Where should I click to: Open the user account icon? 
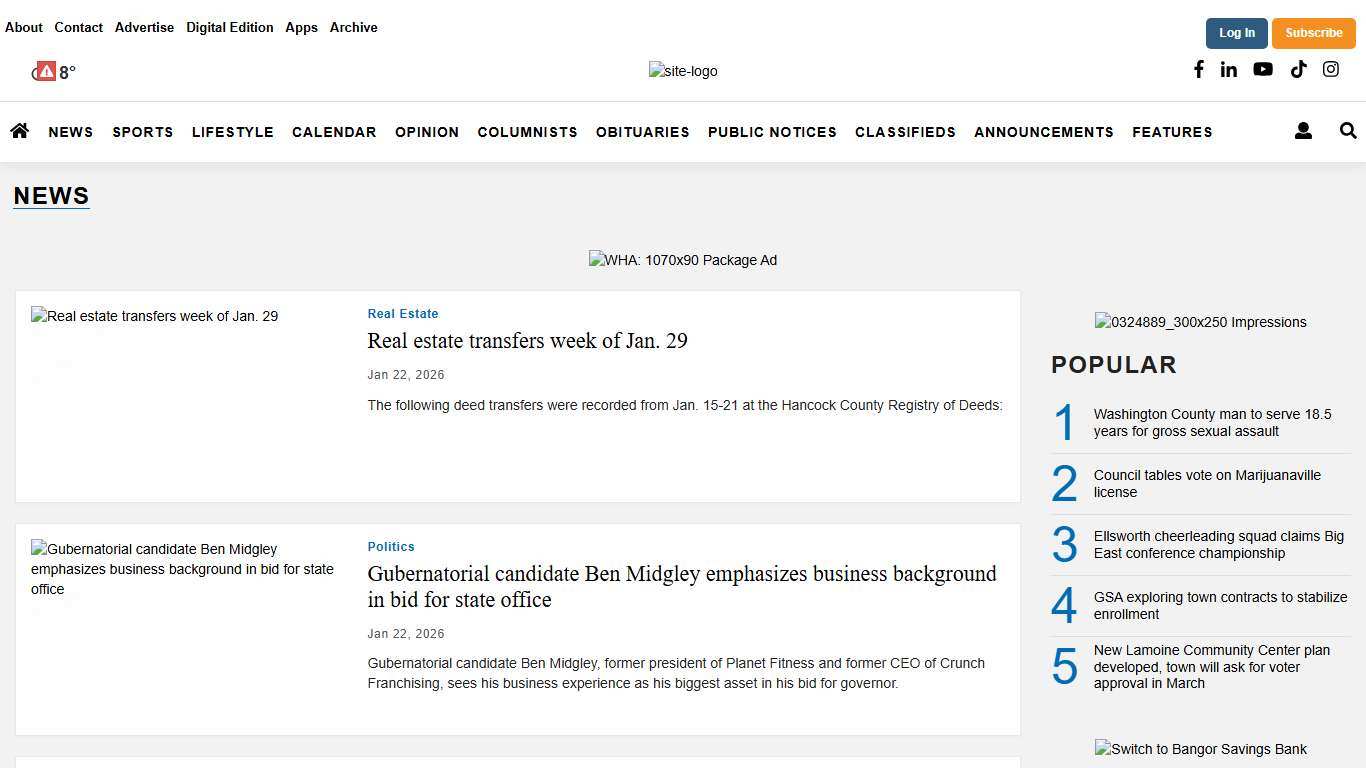(x=1303, y=131)
